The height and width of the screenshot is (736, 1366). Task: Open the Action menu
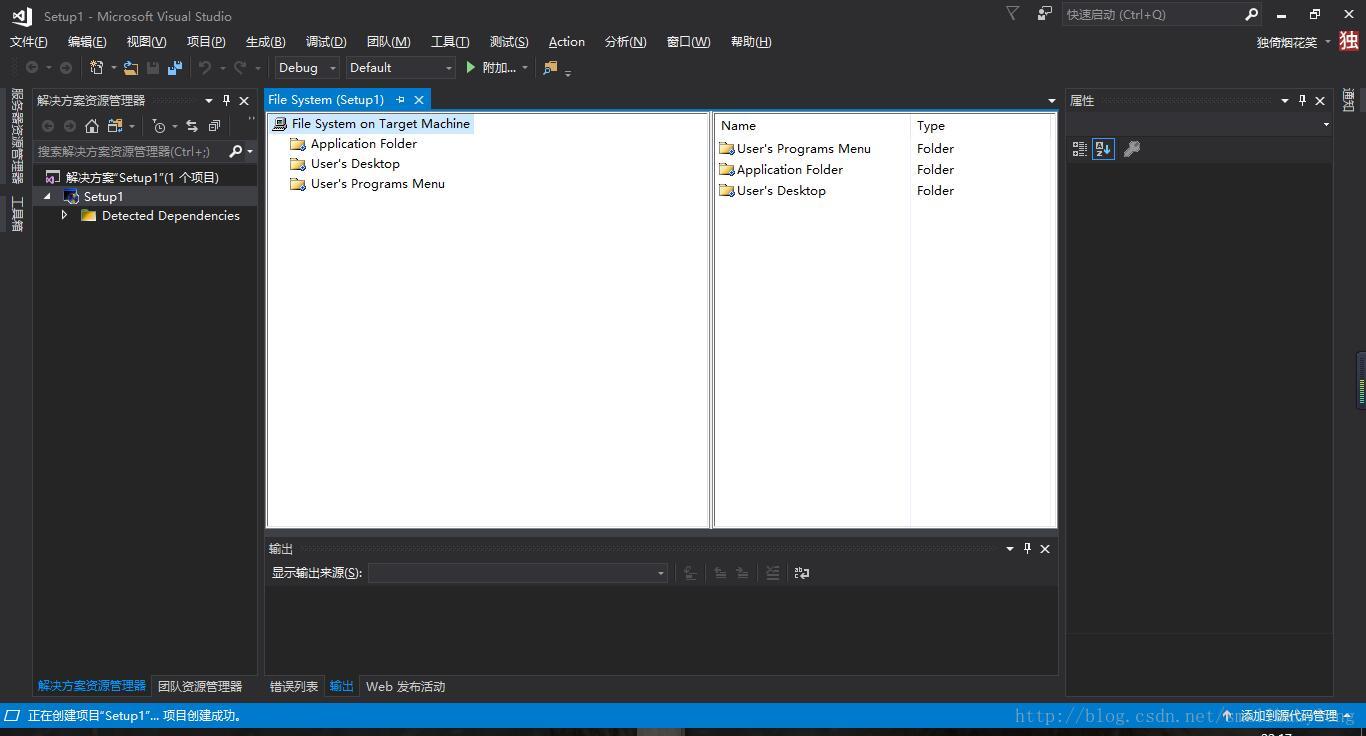tap(567, 42)
